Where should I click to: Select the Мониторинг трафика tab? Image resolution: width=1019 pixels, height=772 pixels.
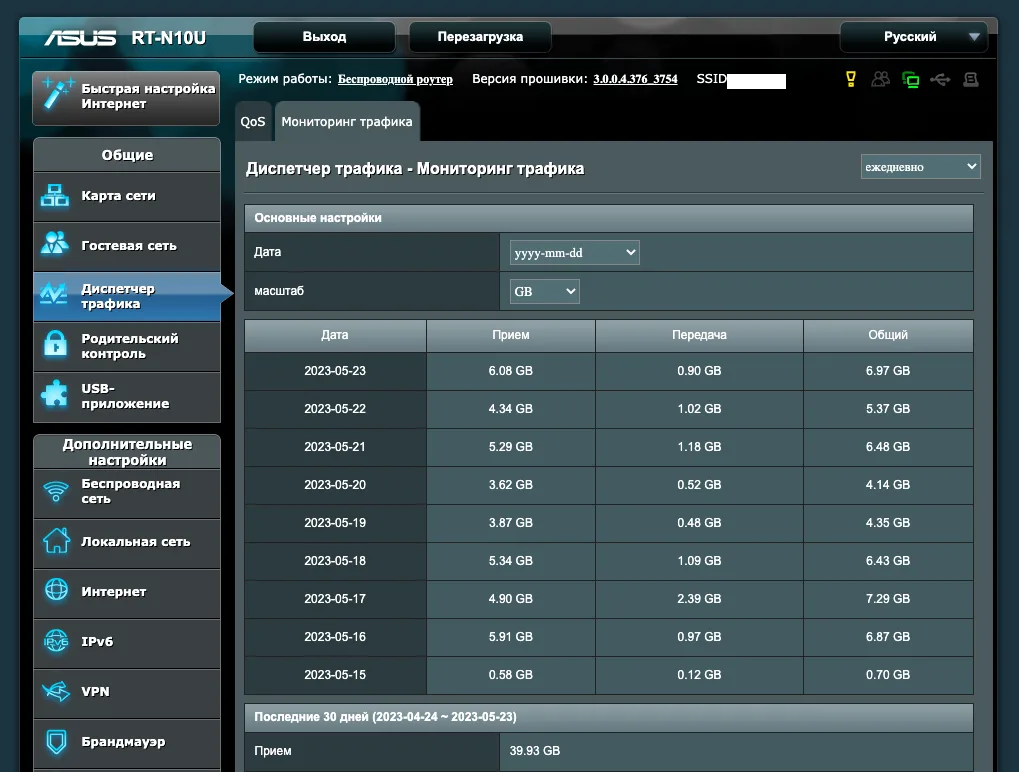(346, 122)
